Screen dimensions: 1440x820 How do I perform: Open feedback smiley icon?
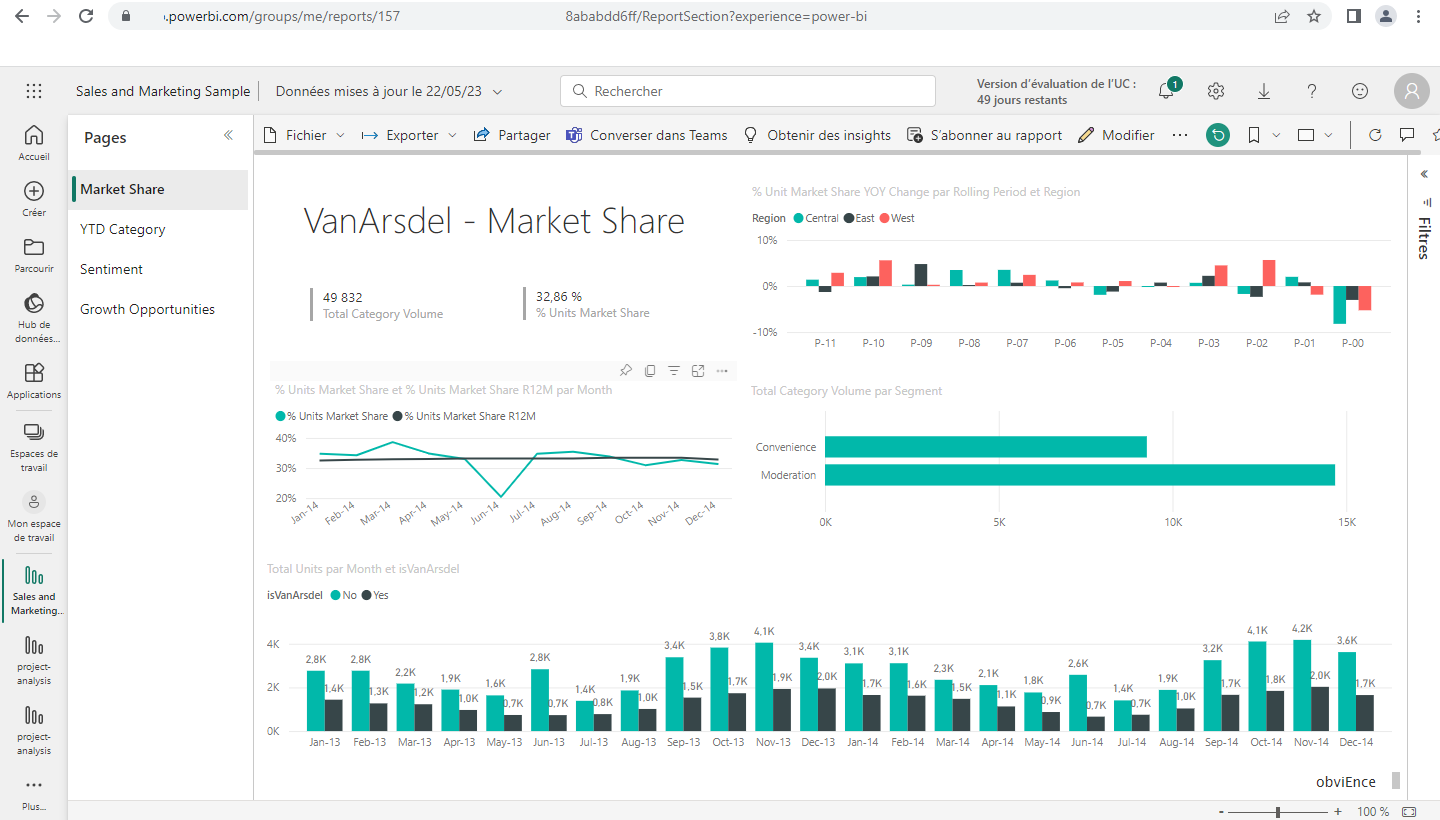click(1360, 91)
